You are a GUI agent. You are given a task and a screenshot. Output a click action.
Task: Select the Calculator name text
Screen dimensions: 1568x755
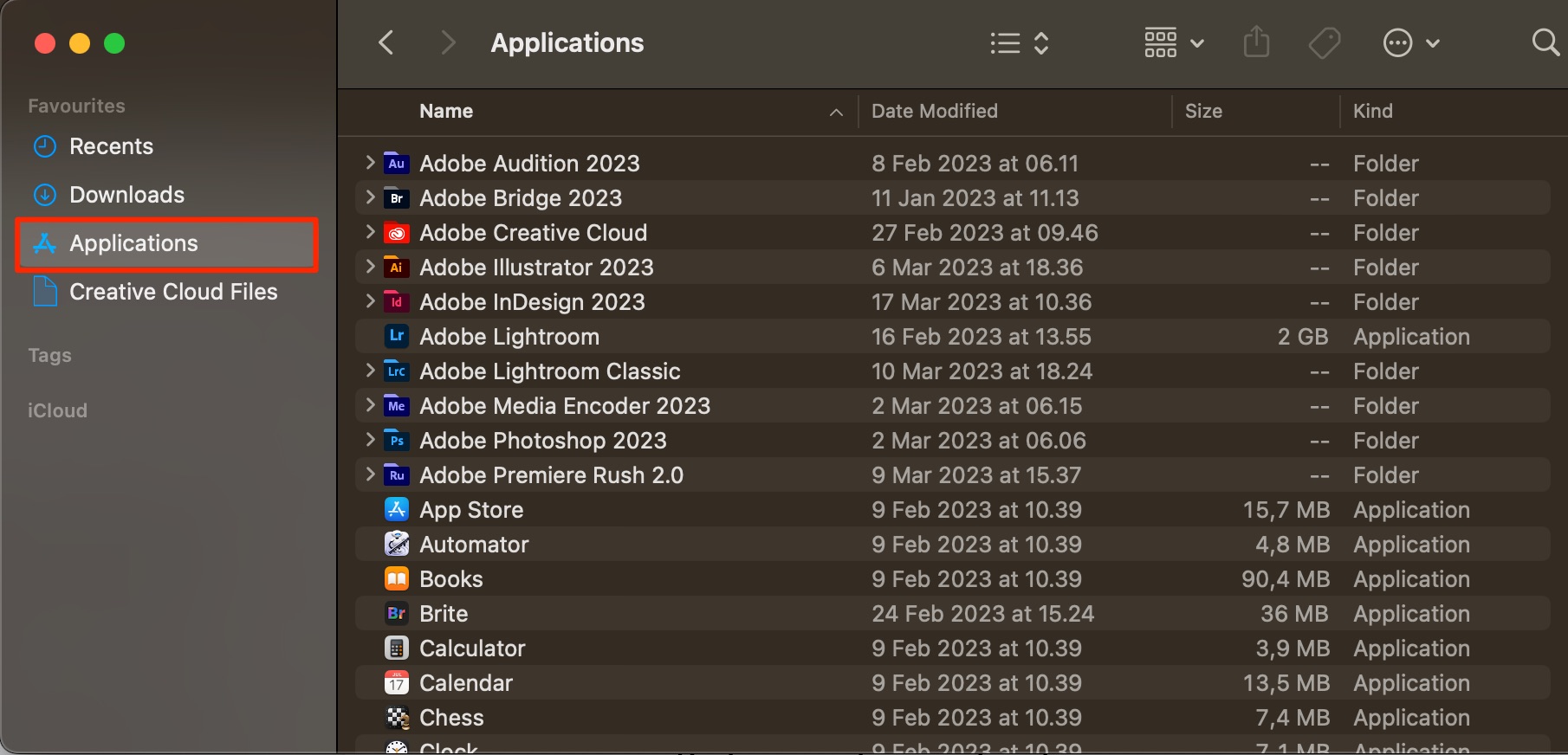[x=472, y=649]
